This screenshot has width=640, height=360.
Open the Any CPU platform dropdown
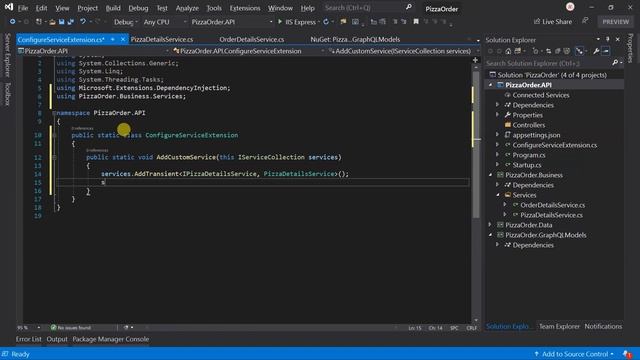click(164, 22)
